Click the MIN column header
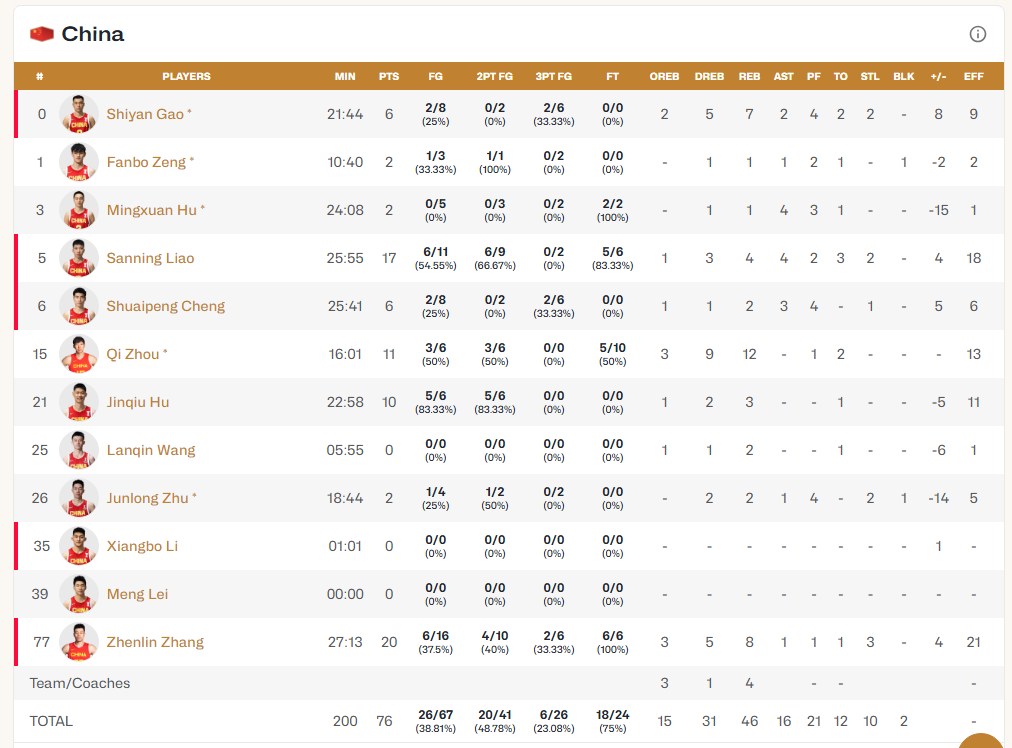Viewport: 1012px width, 748px height. 345,76
